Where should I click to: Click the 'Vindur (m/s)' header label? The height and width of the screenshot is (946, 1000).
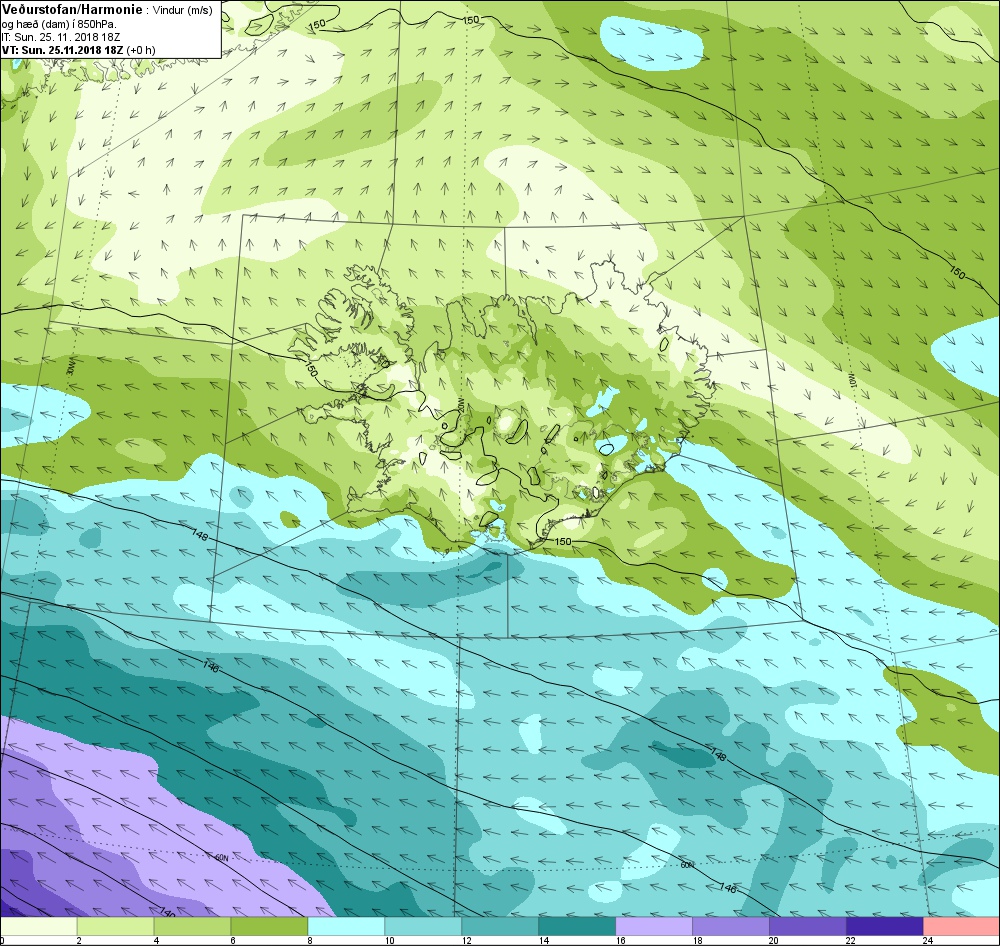(183, 11)
